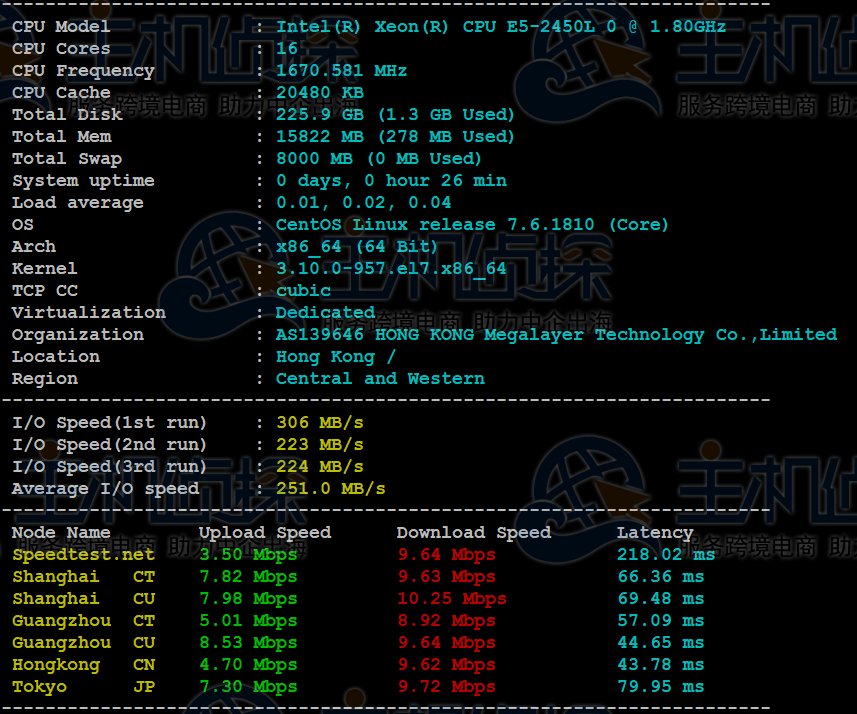Select arch value x86_64 (64 Bit)
The width and height of the screenshot is (857, 714).
357,247
